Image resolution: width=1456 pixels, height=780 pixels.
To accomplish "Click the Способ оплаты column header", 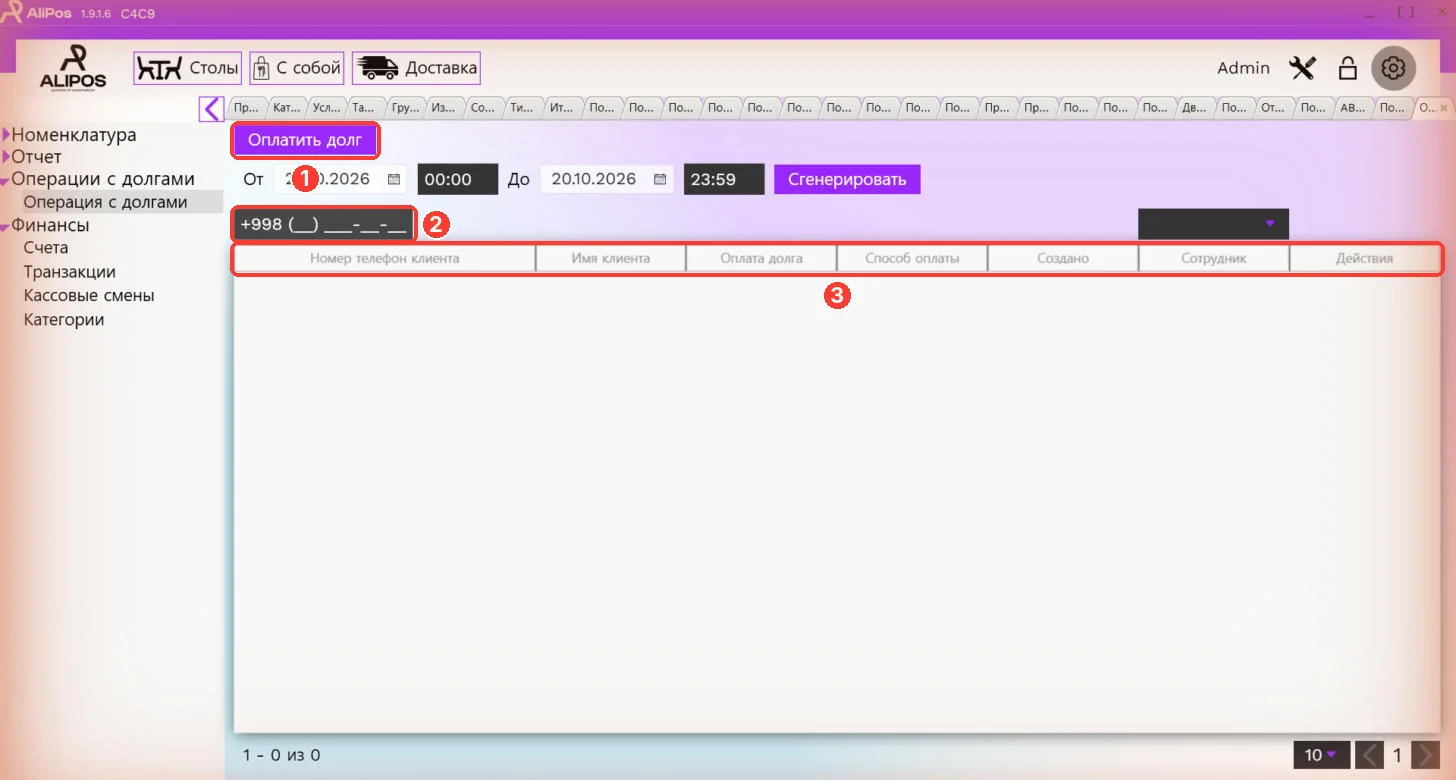I will tap(912, 258).
